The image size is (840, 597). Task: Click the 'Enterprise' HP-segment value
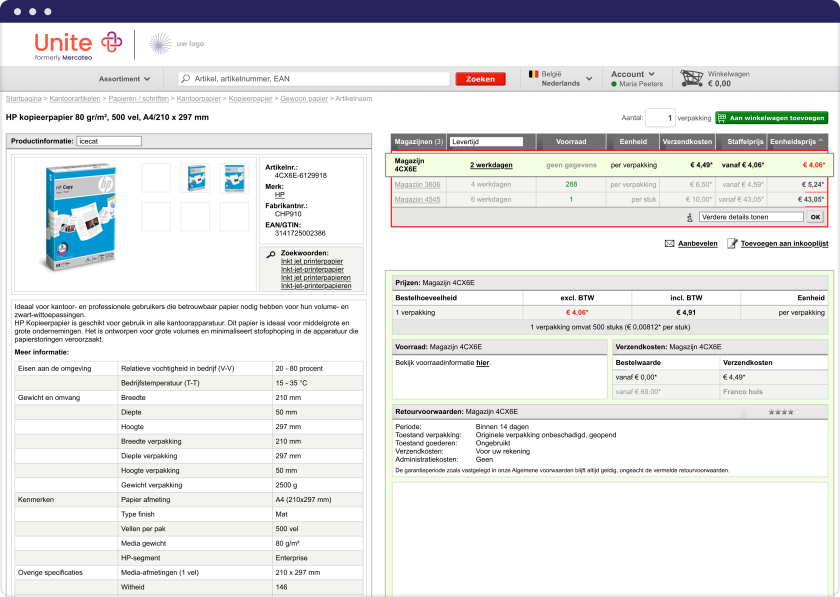click(291, 558)
